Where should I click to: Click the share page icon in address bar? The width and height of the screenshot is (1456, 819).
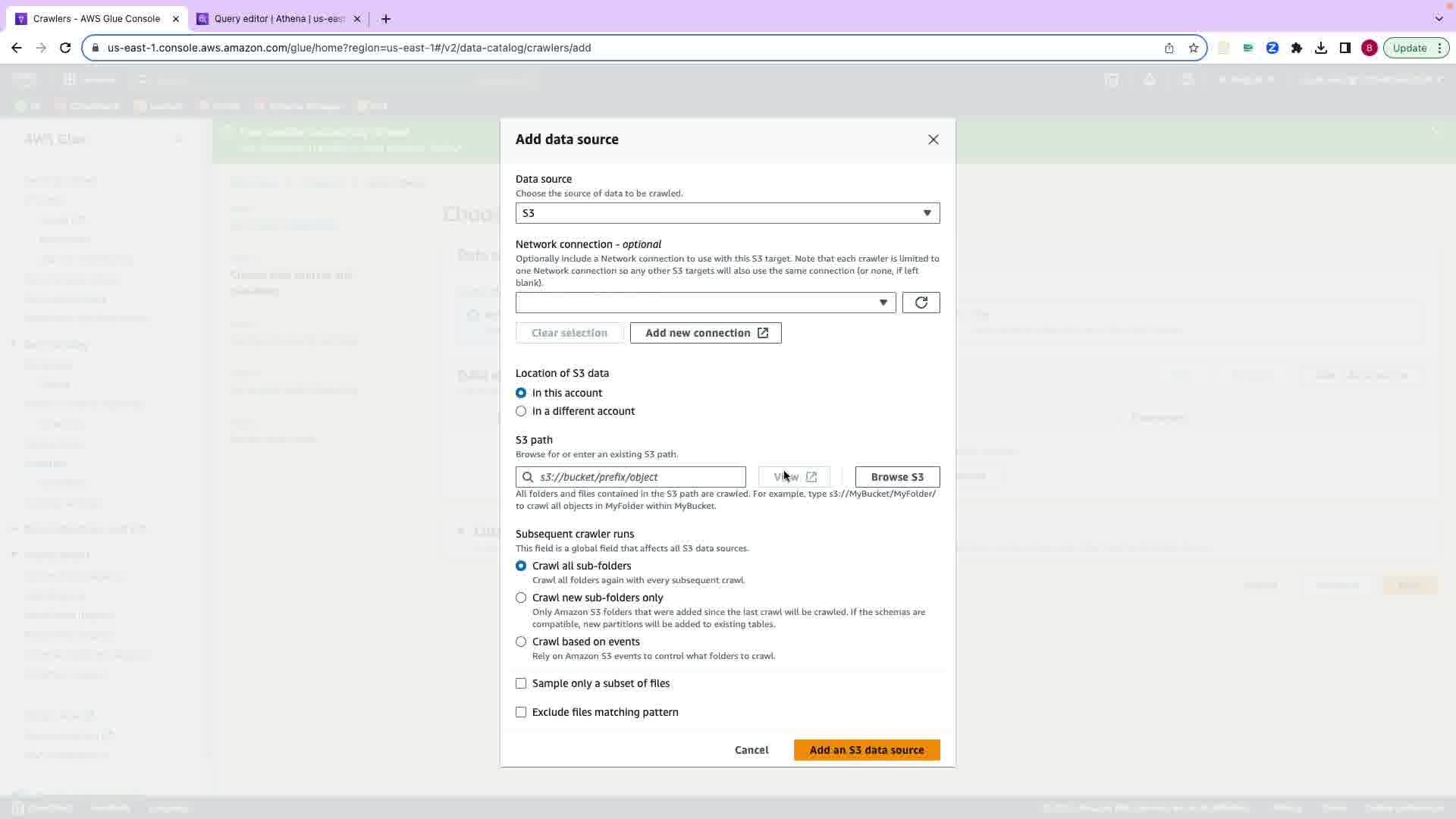[1169, 48]
